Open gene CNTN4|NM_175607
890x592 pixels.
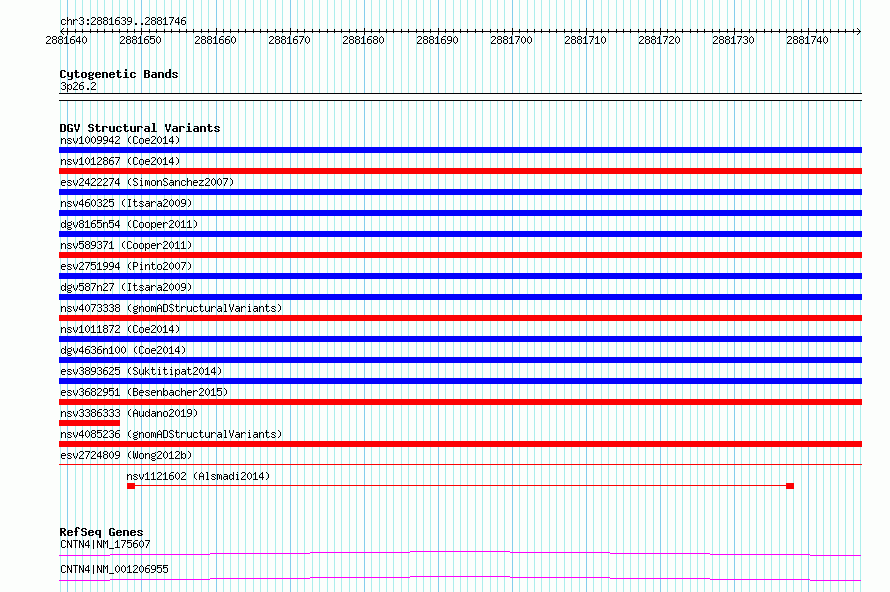[x=105, y=544]
